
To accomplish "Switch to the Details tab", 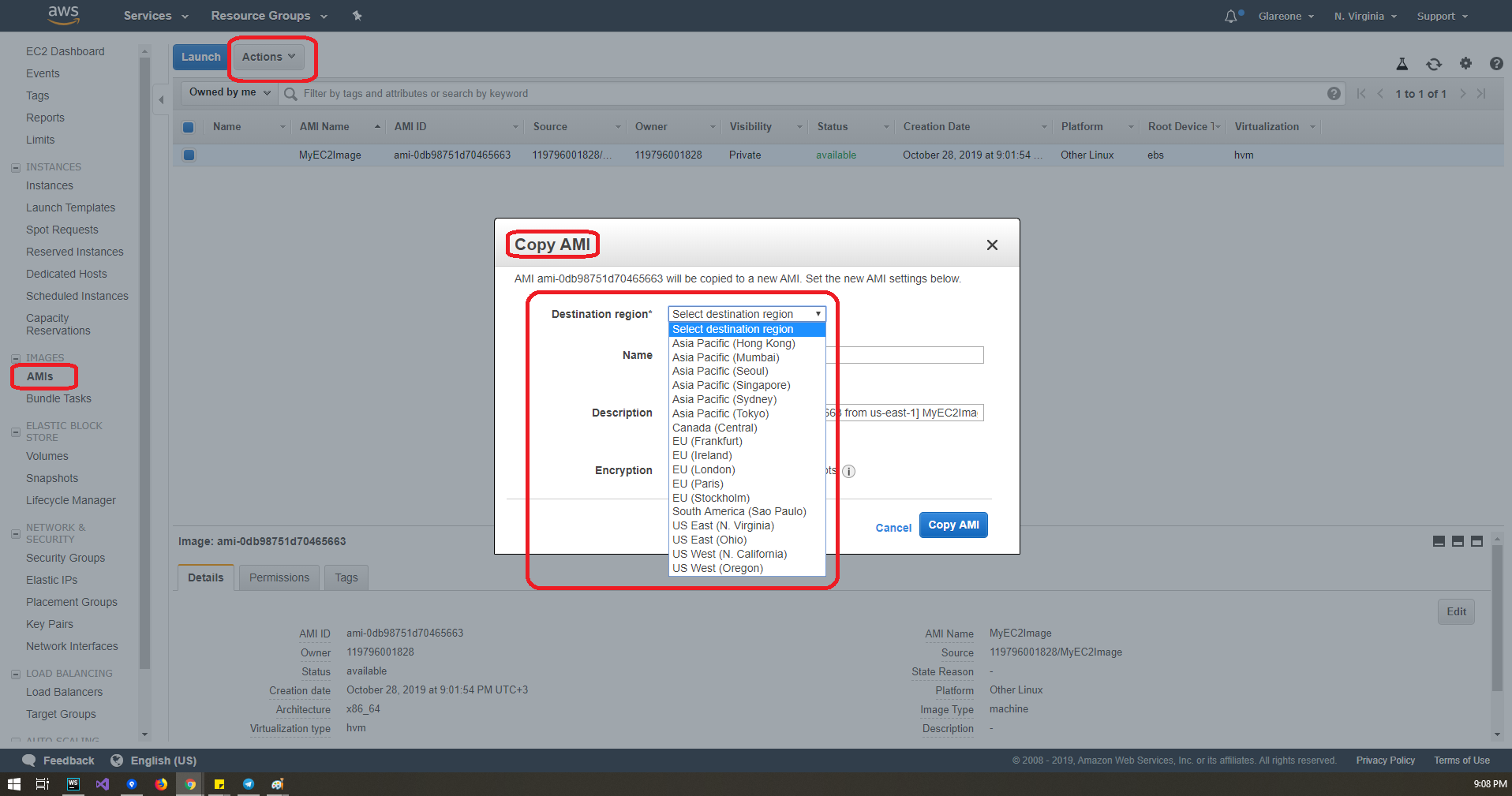I will 206,577.
